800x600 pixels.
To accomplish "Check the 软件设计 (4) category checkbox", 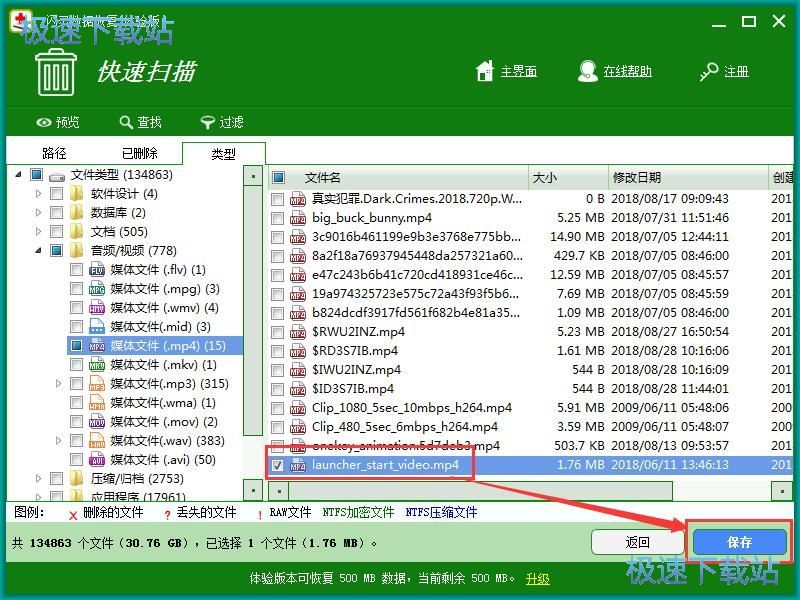I will (57, 194).
